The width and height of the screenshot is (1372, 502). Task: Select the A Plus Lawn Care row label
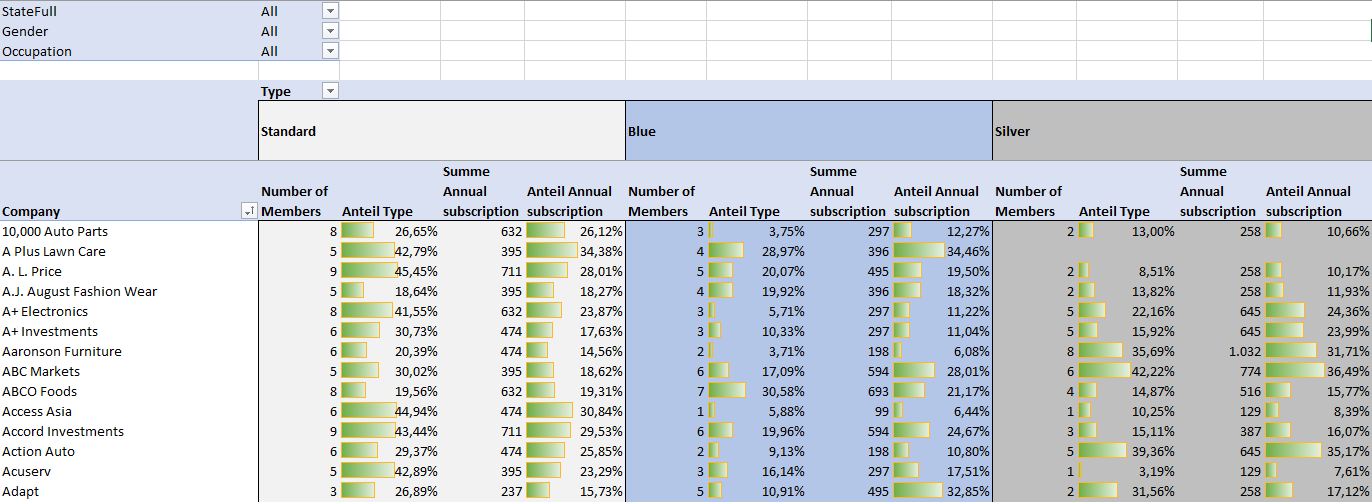point(129,251)
